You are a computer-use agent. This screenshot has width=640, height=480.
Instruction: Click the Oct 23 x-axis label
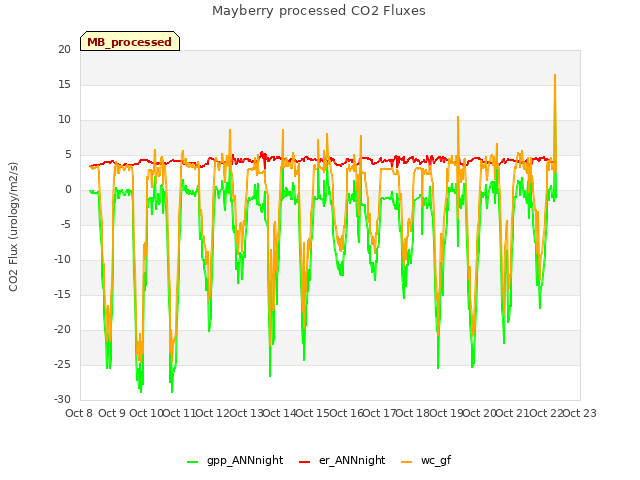pyautogui.click(x=580, y=413)
